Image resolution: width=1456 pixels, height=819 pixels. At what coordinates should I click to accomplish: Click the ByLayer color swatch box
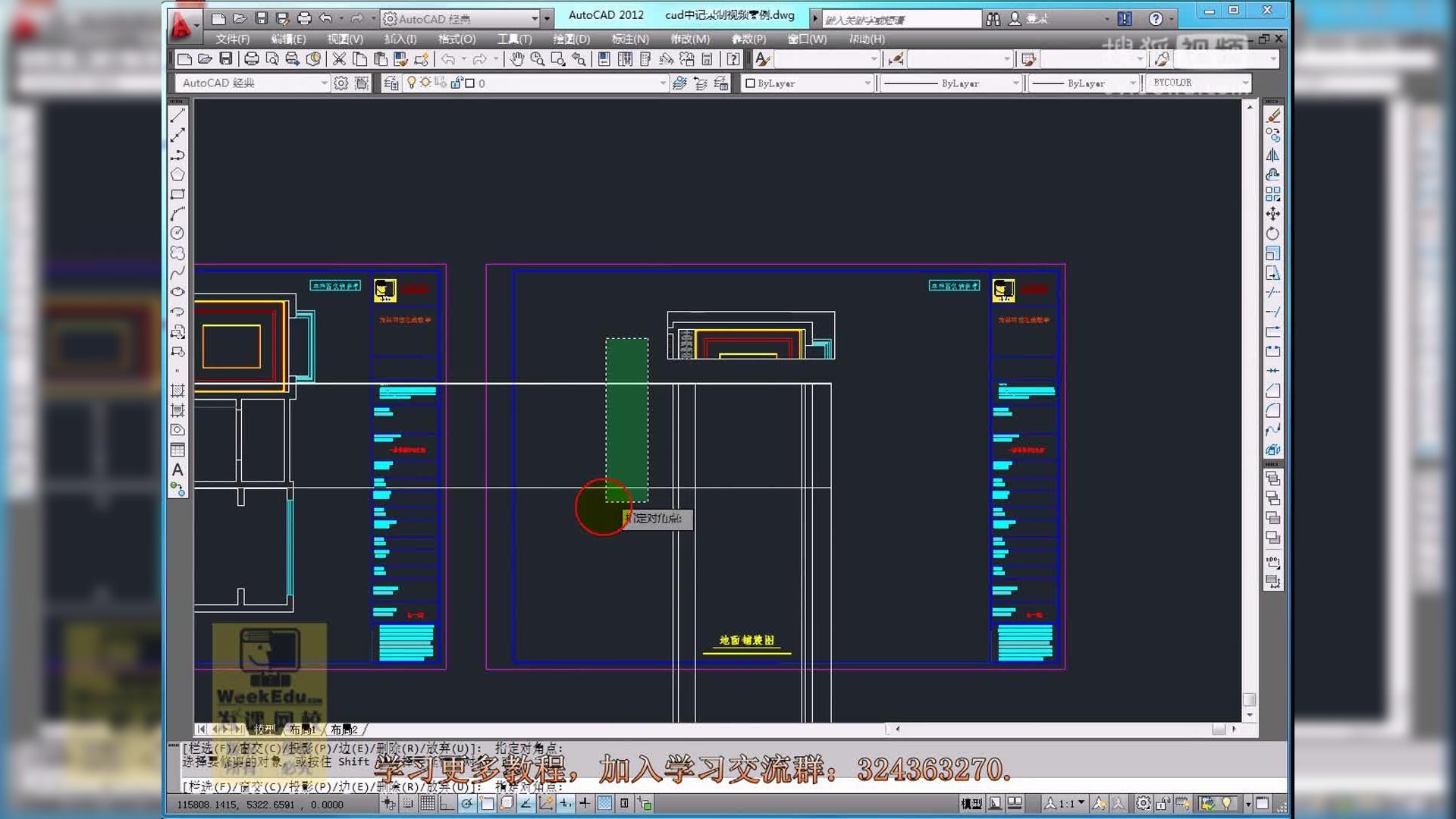pyautogui.click(x=750, y=83)
